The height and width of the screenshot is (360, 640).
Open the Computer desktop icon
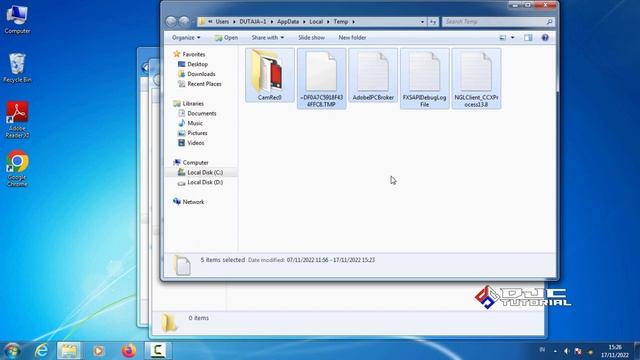(17, 20)
